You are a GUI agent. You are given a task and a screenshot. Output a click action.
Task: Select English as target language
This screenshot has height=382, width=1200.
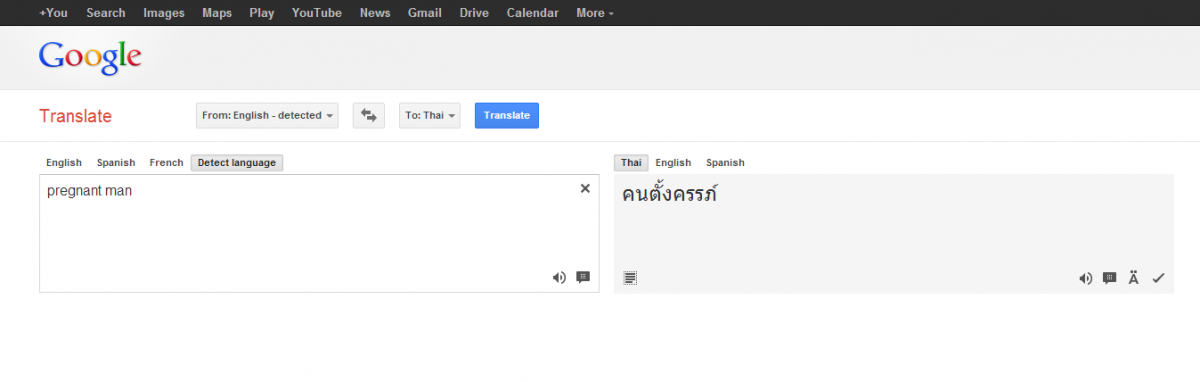tap(673, 163)
